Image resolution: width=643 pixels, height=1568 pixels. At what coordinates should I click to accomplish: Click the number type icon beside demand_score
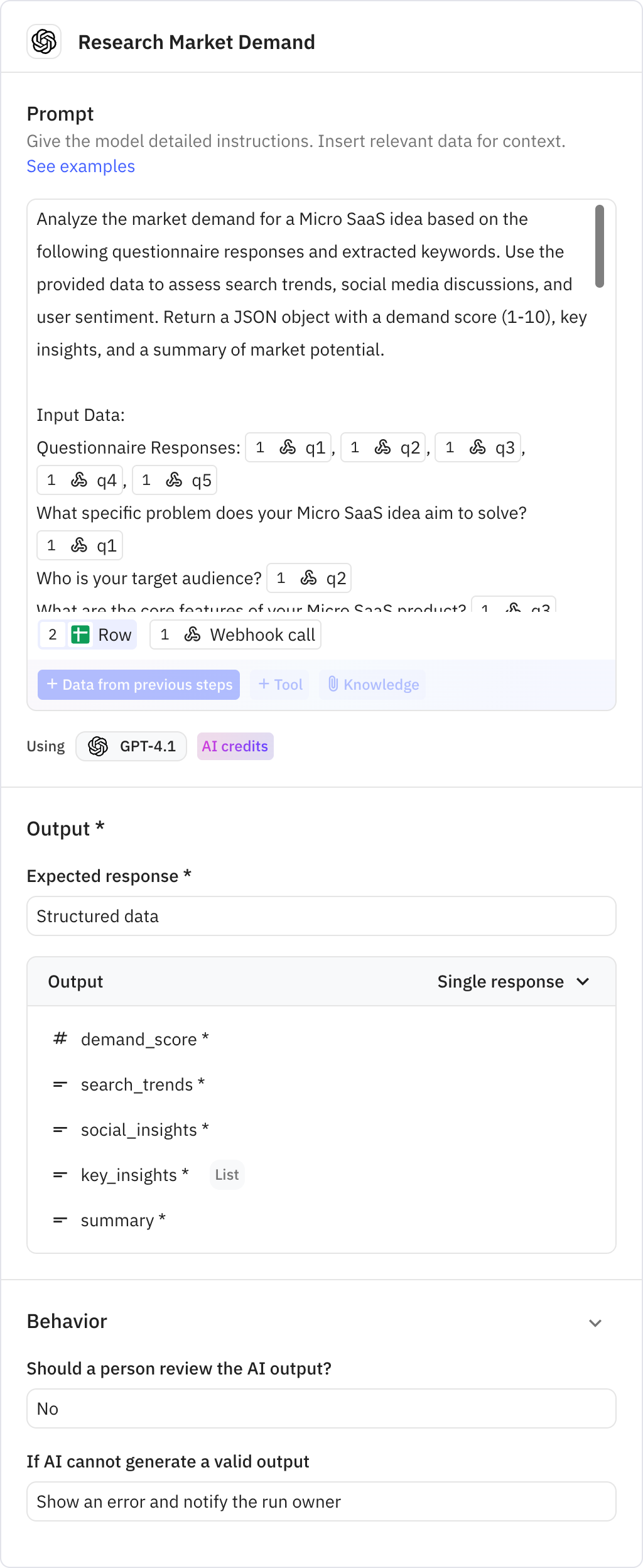(60, 1038)
